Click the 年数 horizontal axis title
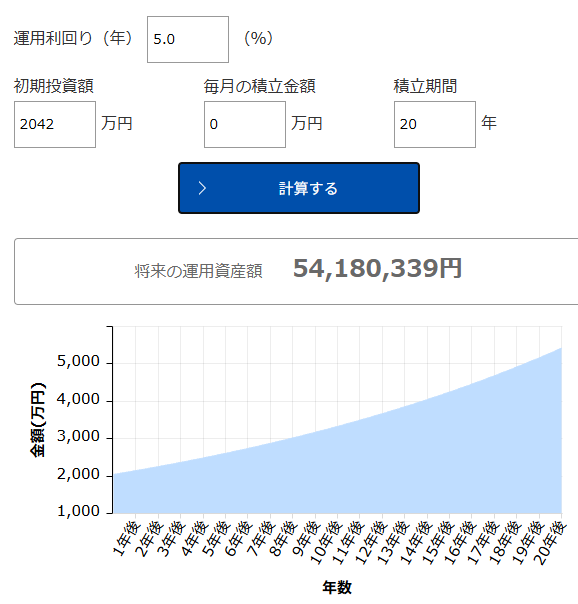 click(x=337, y=587)
